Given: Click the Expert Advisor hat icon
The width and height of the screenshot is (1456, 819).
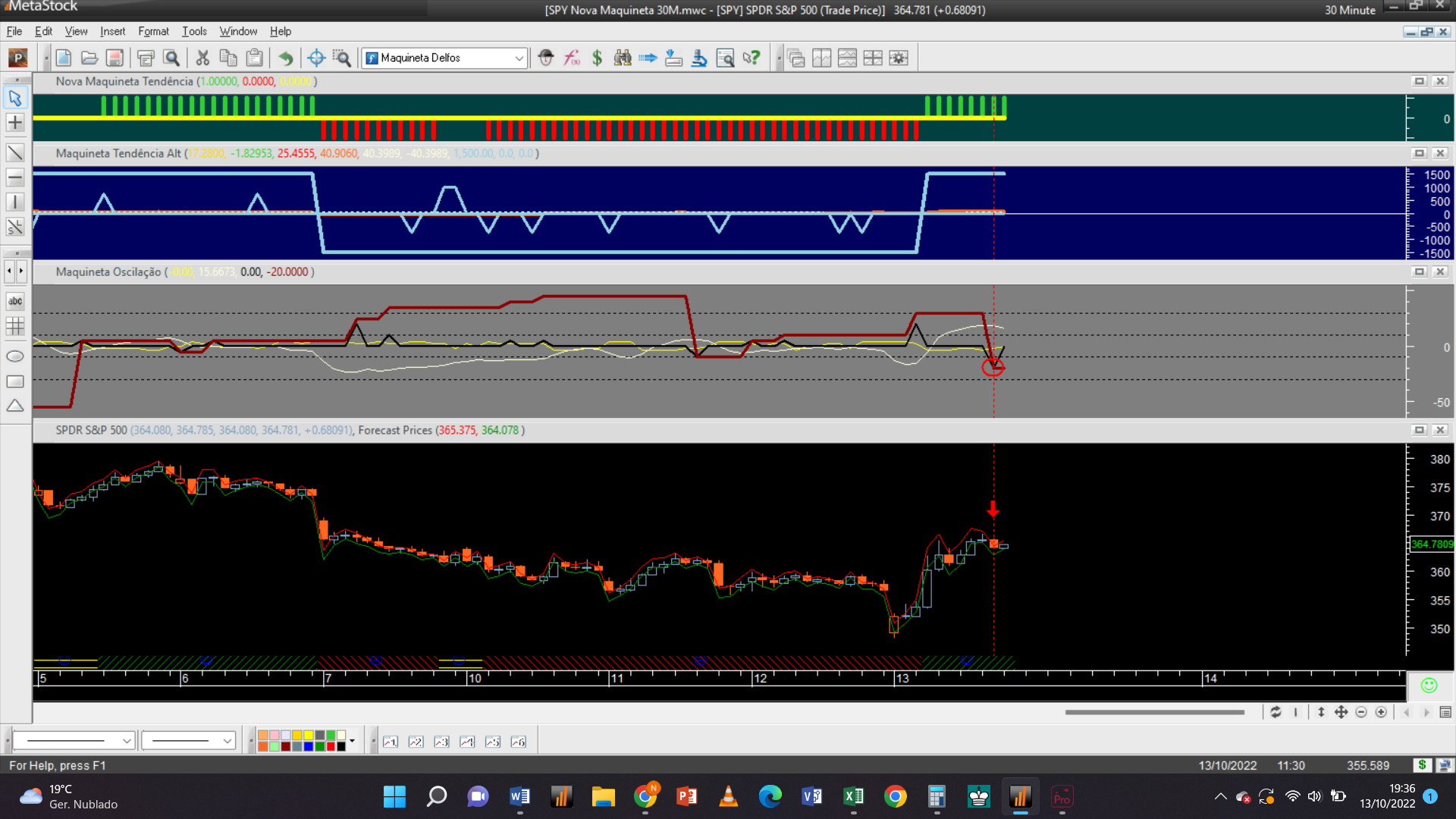Looking at the screenshot, I should 546,58.
